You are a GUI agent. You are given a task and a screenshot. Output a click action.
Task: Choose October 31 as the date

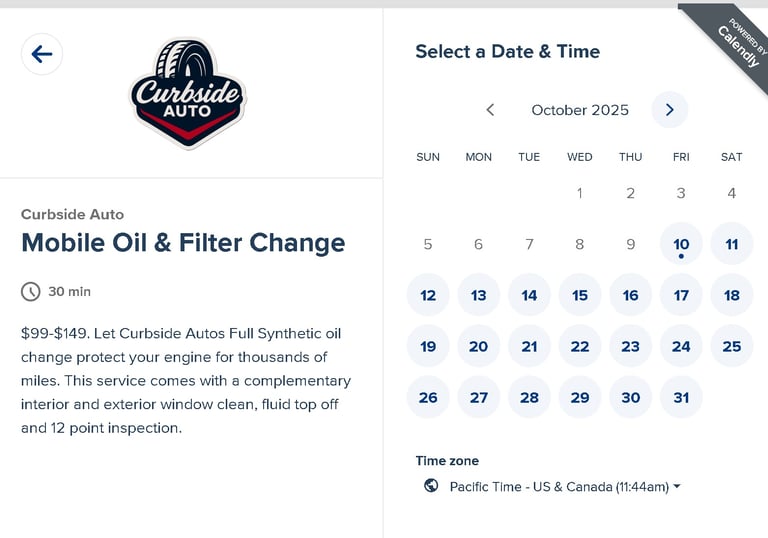click(681, 397)
